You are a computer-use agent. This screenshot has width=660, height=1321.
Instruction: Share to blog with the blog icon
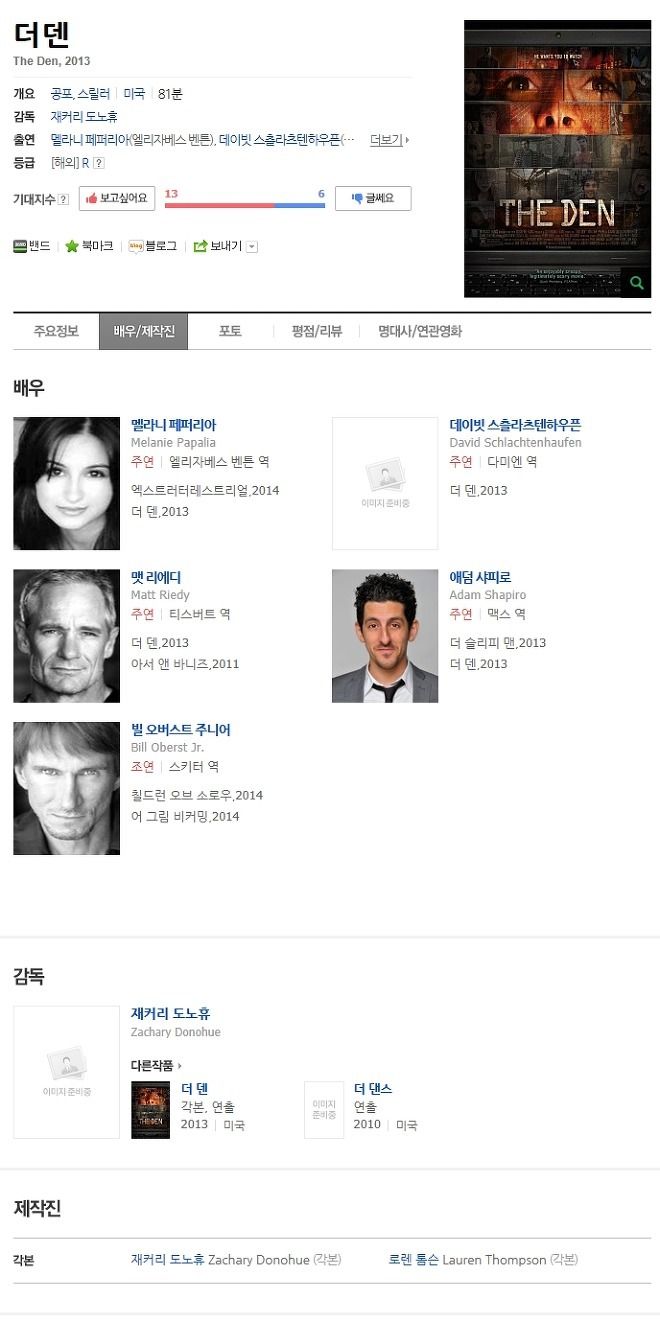pyautogui.click(x=136, y=246)
